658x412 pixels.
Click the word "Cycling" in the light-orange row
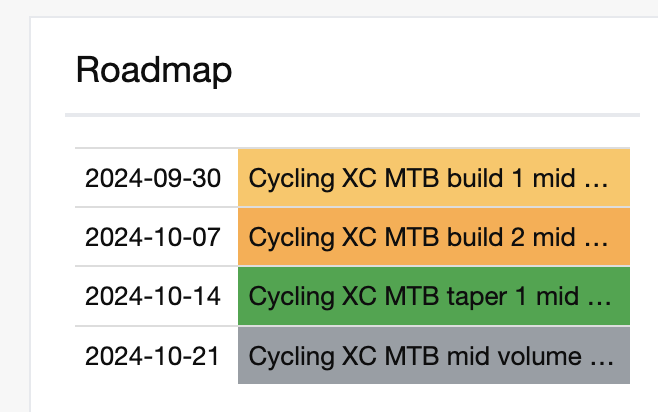(291, 180)
